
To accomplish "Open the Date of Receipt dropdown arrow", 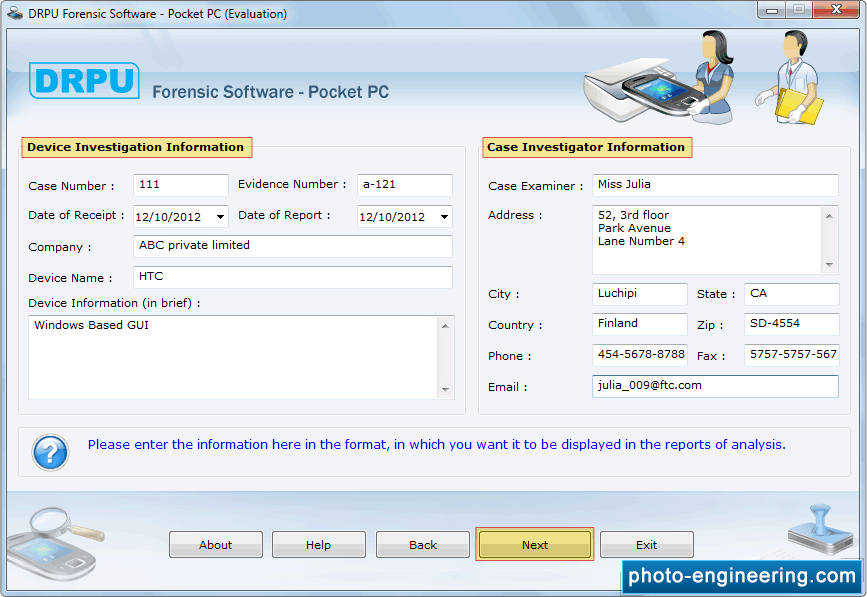I will [x=220, y=217].
